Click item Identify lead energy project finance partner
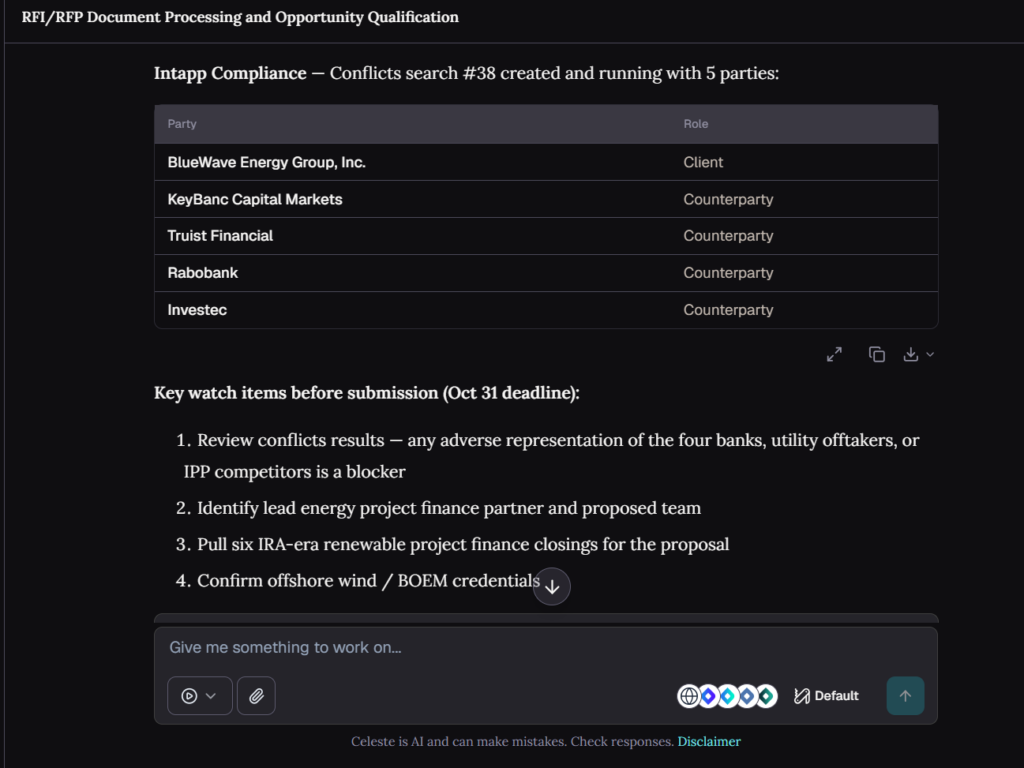1024x768 pixels. (438, 508)
